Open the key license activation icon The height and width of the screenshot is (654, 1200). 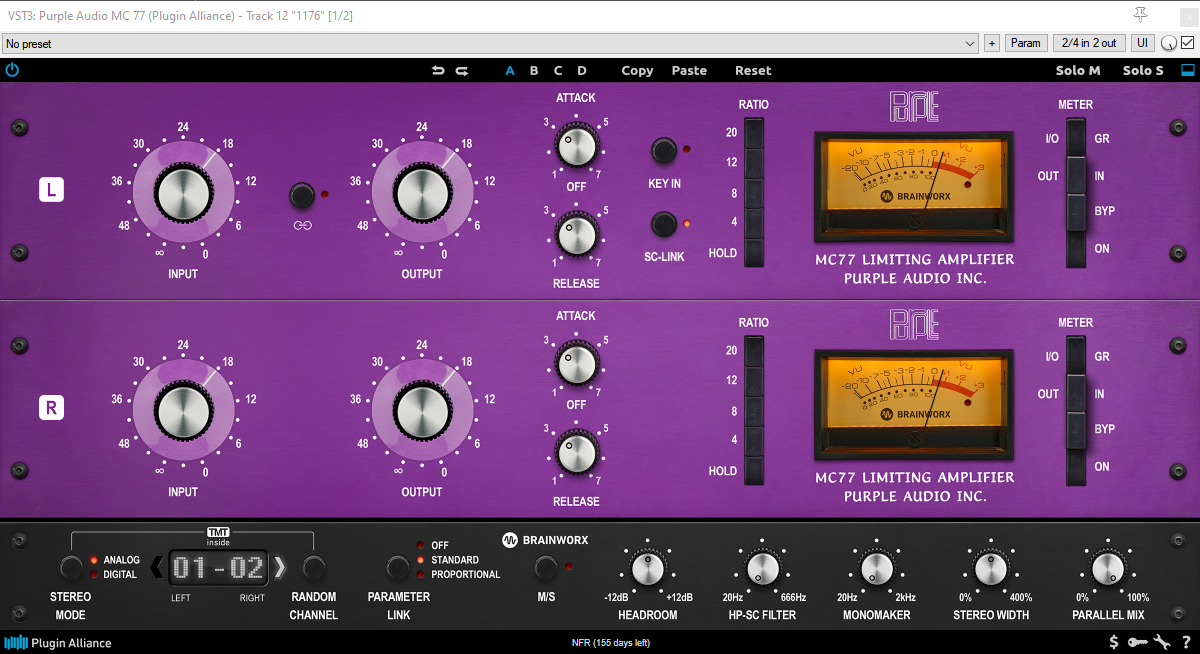[1138, 642]
